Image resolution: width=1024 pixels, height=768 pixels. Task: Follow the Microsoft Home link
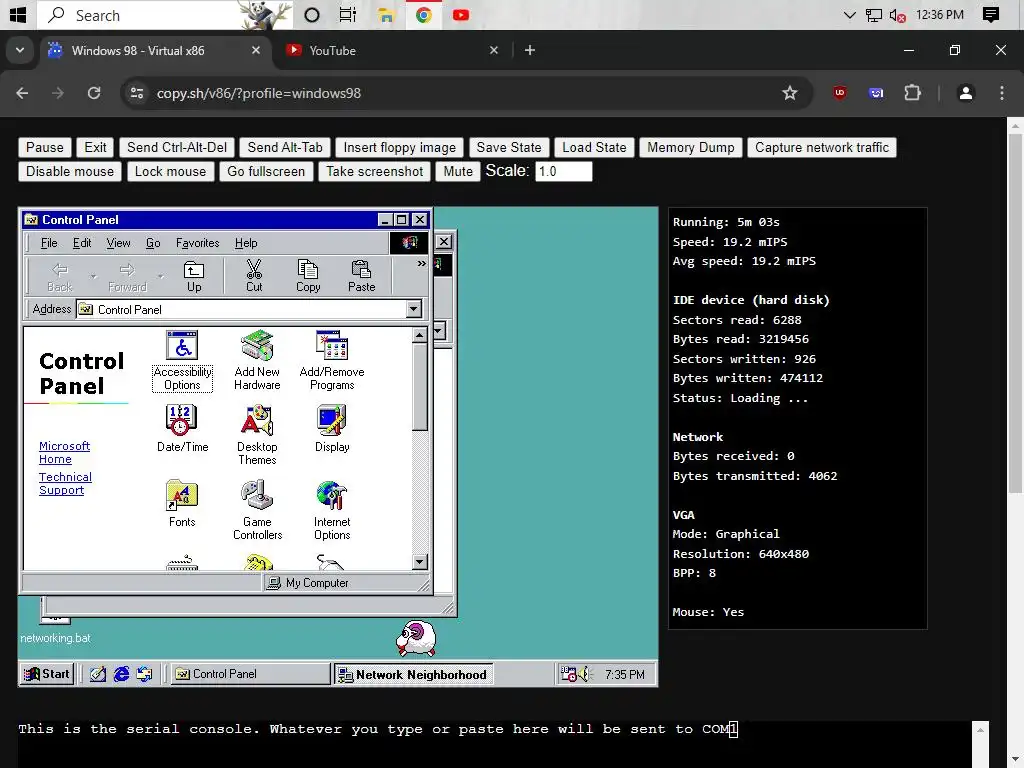coord(64,453)
